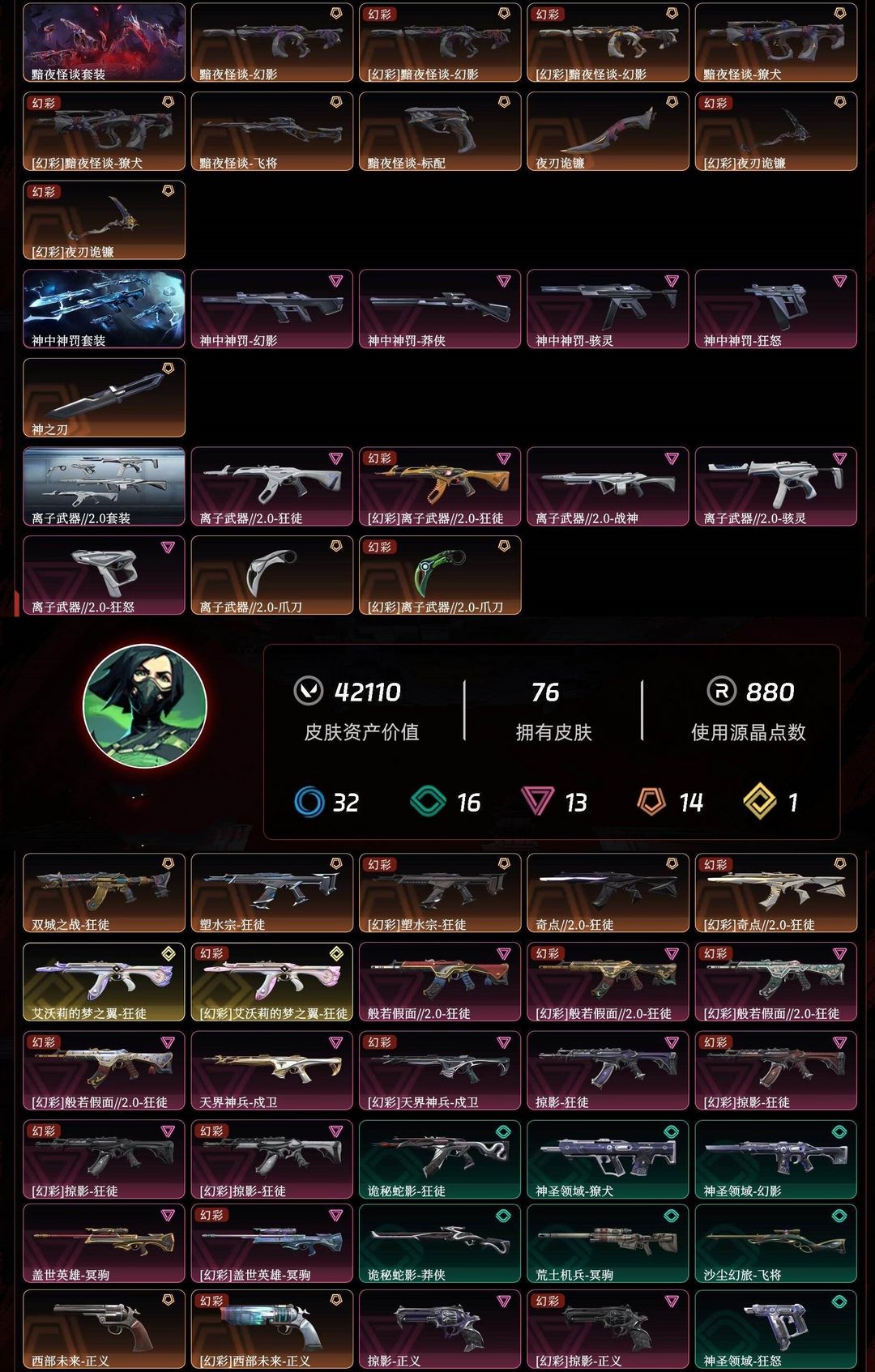Image resolution: width=875 pixels, height=1372 pixels.
Task: Select the 艾沃莉的梦之翼-狂徒 skin card
Action: [105, 982]
